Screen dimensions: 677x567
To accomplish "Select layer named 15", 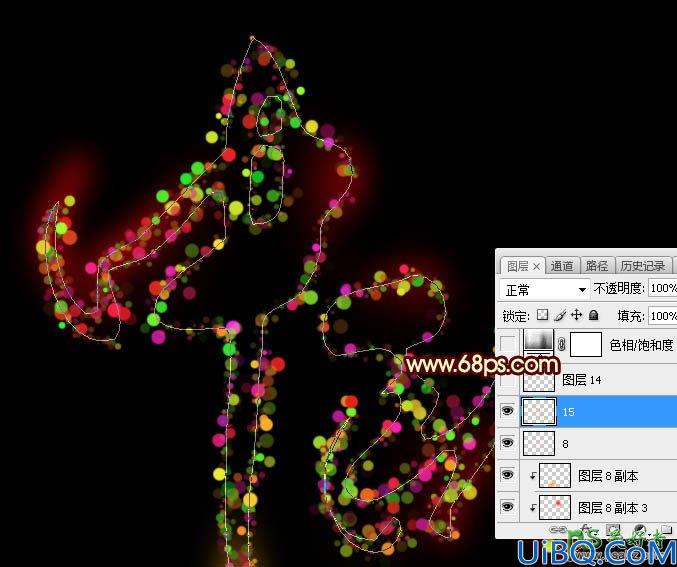I will click(x=569, y=412).
